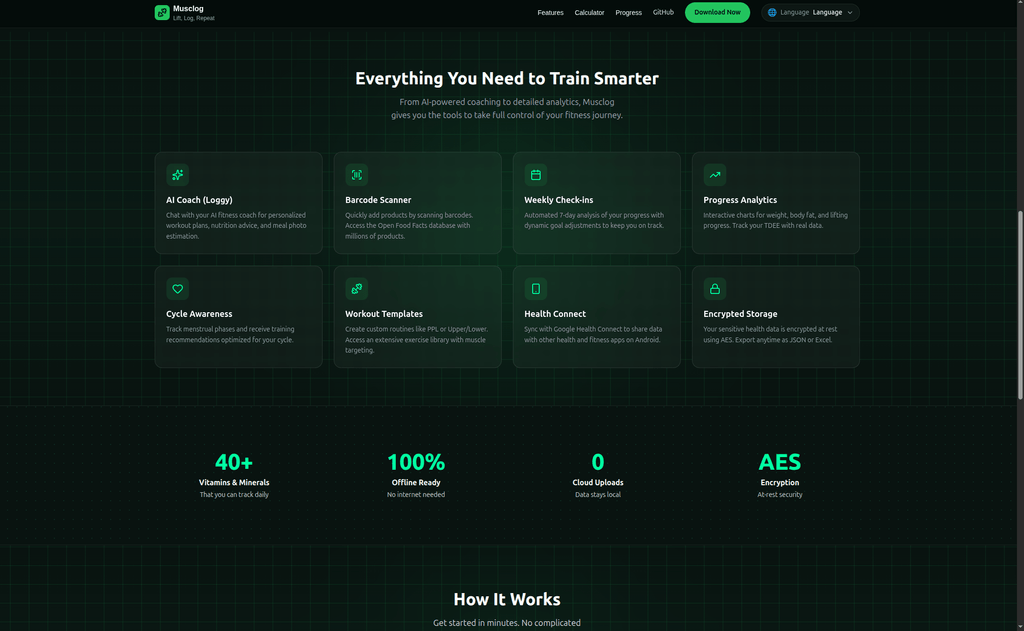Click the Download Now button
Image resolution: width=1024 pixels, height=631 pixels.
point(717,12)
